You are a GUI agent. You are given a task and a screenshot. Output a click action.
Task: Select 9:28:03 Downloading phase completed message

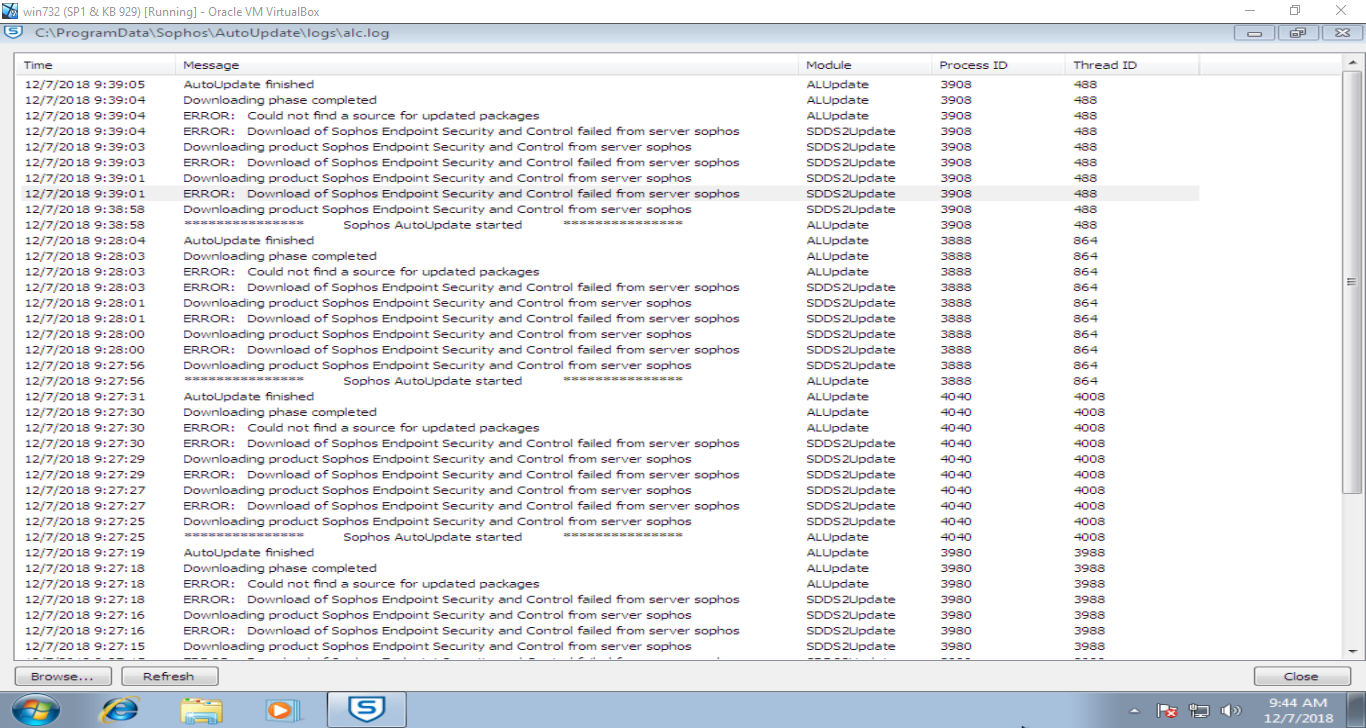(280, 256)
